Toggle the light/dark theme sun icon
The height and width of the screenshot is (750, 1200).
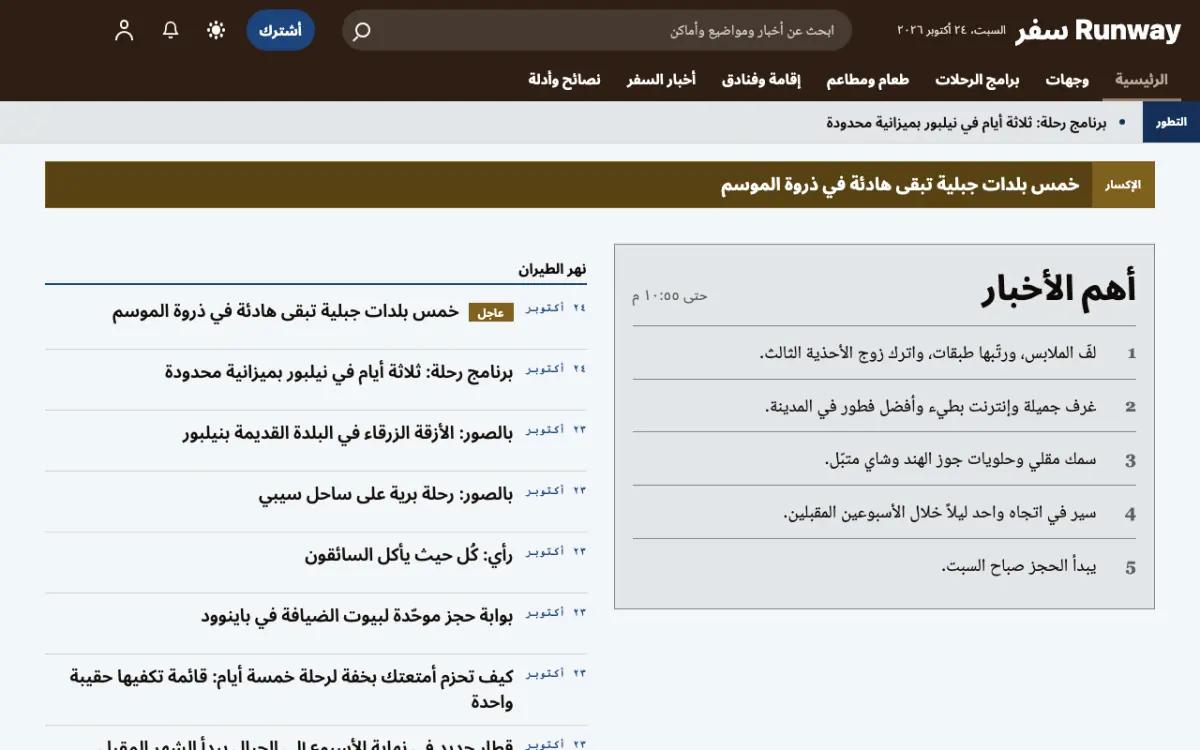[x=216, y=30]
